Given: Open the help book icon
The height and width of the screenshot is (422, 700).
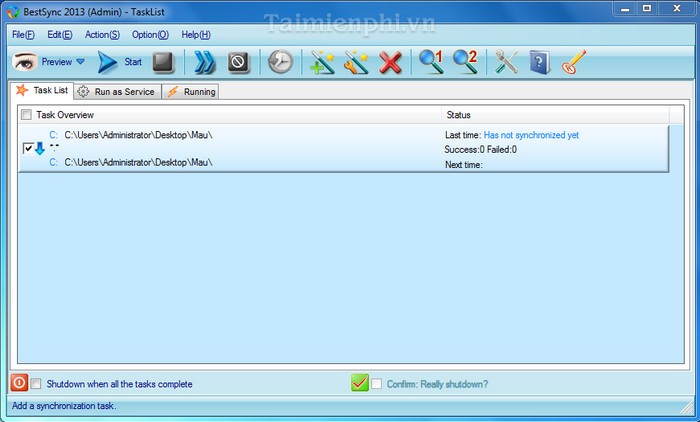Looking at the screenshot, I should tap(539, 63).
